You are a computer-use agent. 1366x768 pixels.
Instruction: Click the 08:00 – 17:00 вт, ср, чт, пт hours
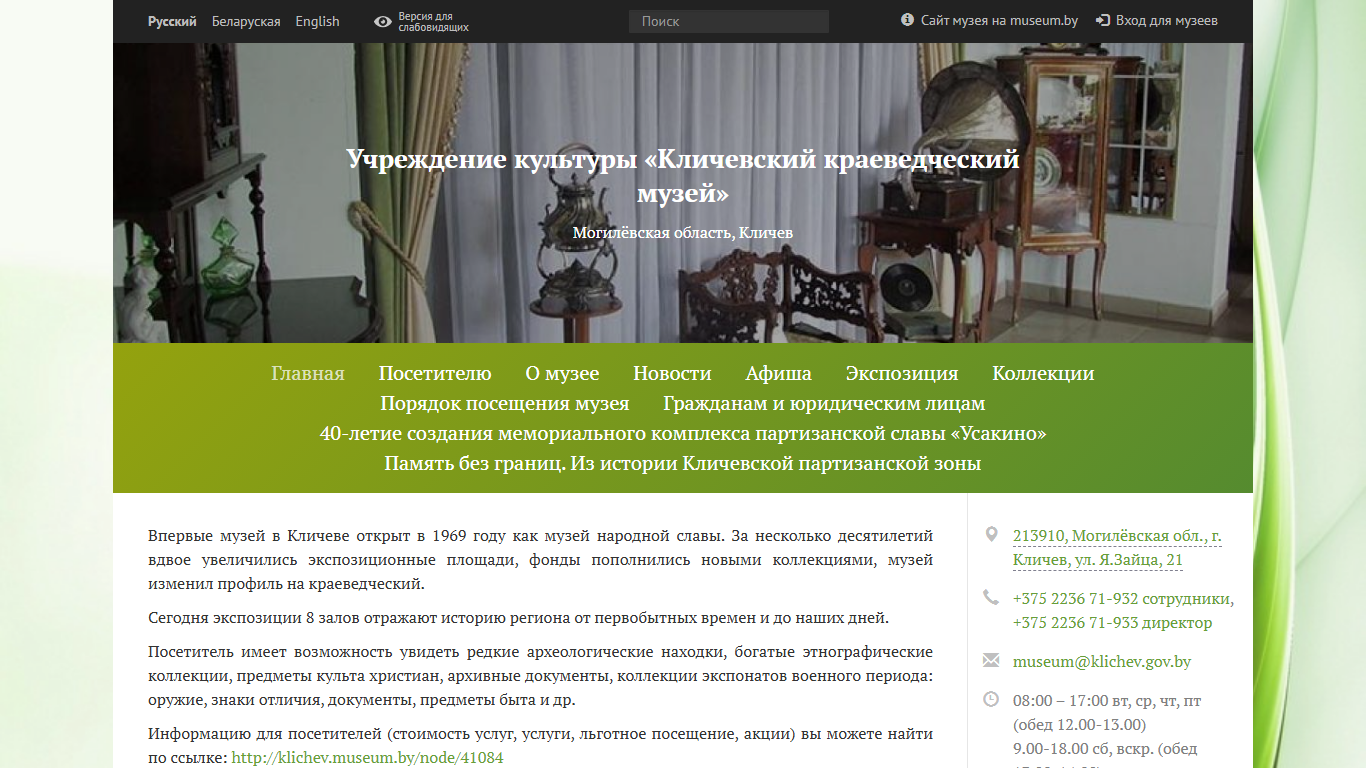click(1107, 701)
